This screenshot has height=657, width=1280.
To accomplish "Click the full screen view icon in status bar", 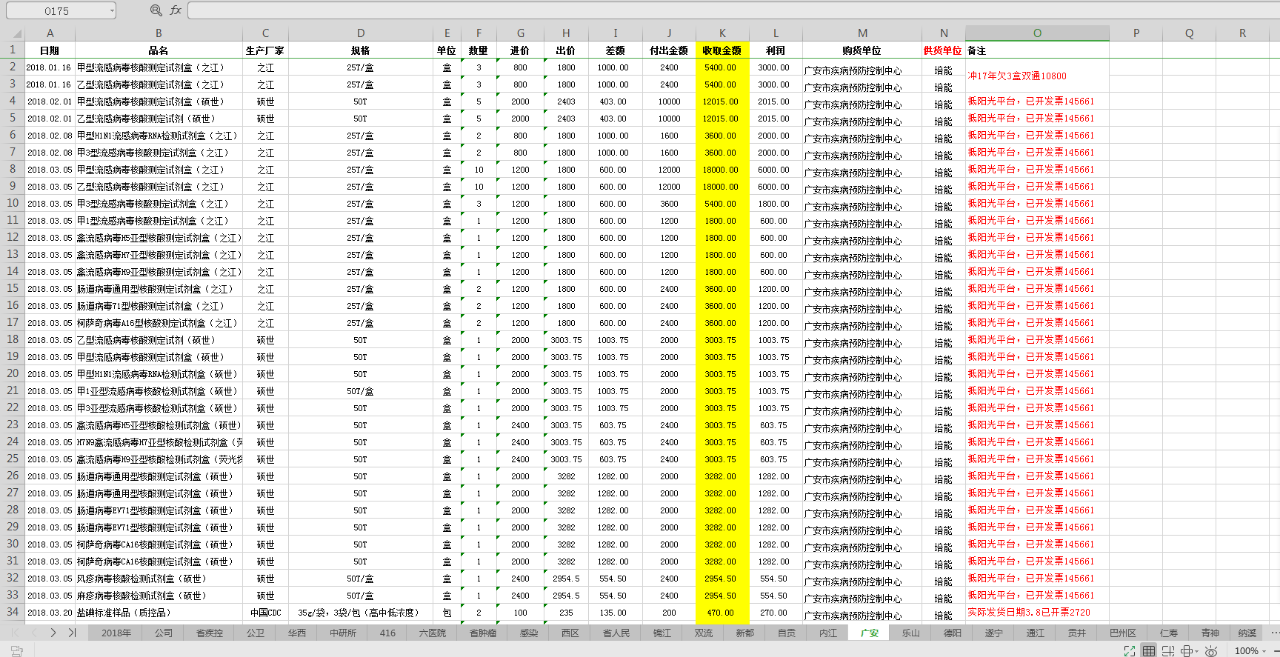I will click(1129, 651).
